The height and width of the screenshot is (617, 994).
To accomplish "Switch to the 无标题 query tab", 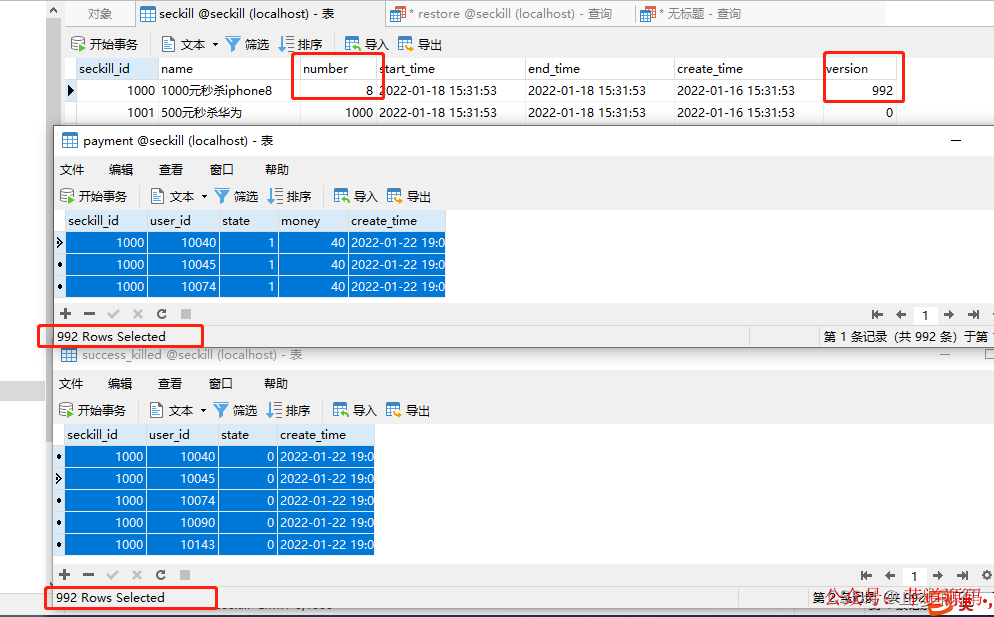I will (691, 13).
